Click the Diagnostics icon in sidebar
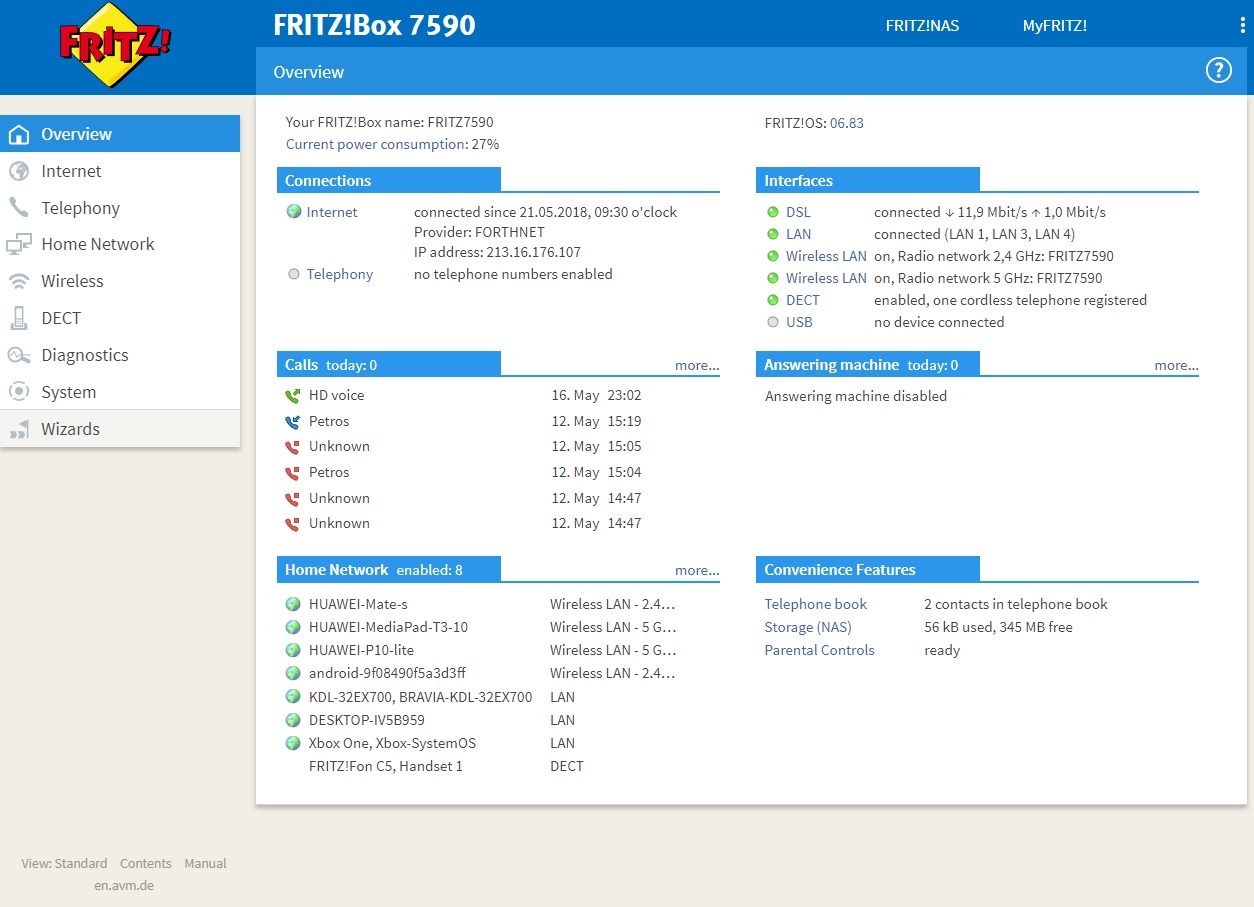 (18, 355)
